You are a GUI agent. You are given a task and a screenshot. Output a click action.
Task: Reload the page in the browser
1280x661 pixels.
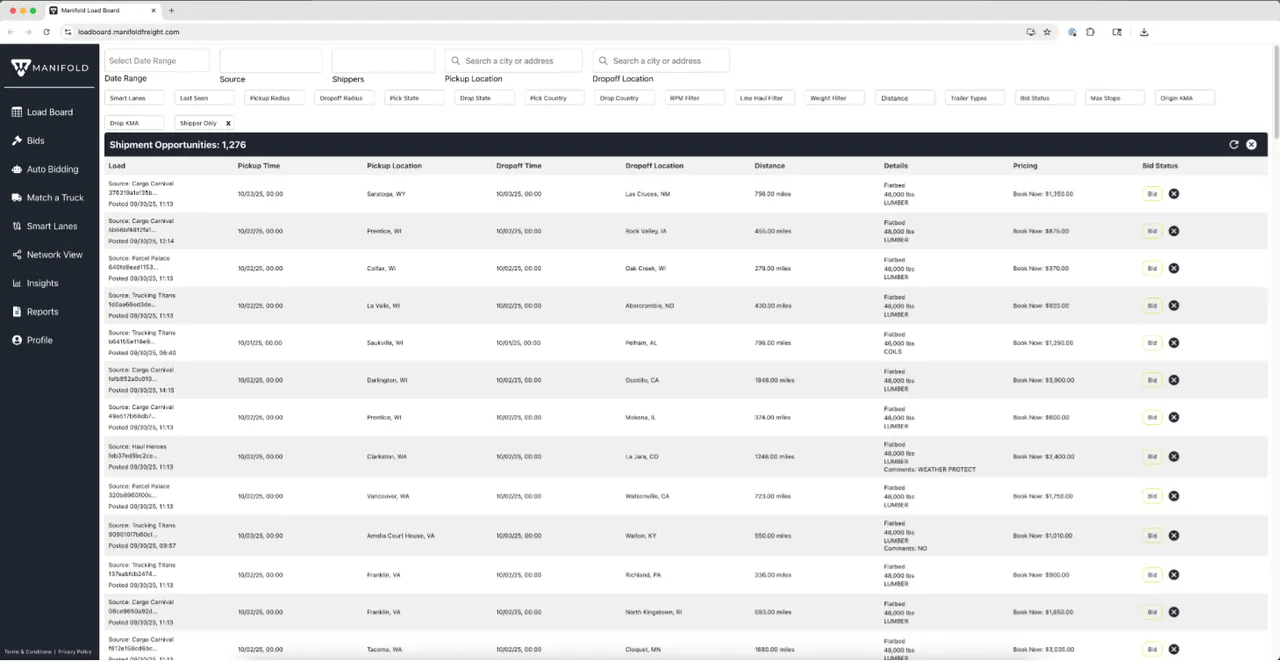(x=46, y=32)
